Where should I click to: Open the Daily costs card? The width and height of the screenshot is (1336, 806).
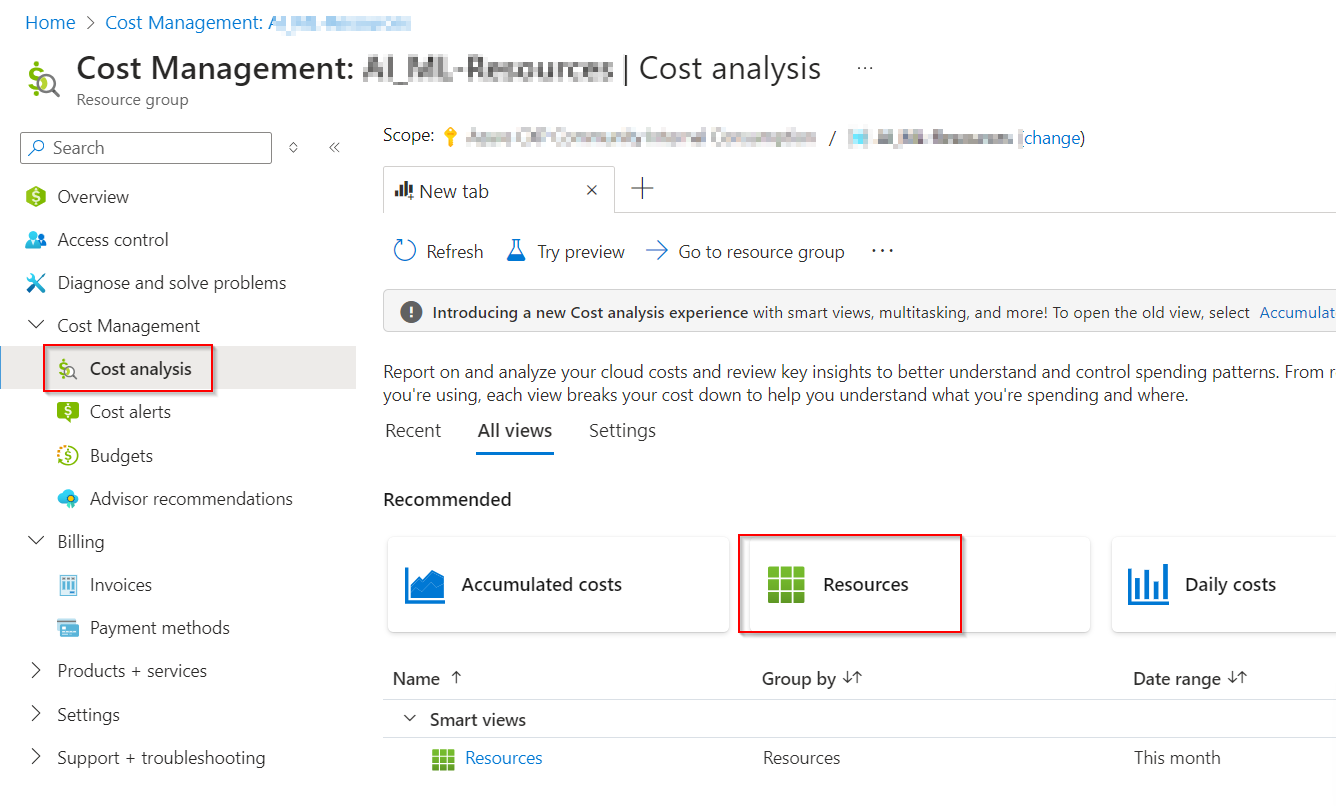point(1223,585)
